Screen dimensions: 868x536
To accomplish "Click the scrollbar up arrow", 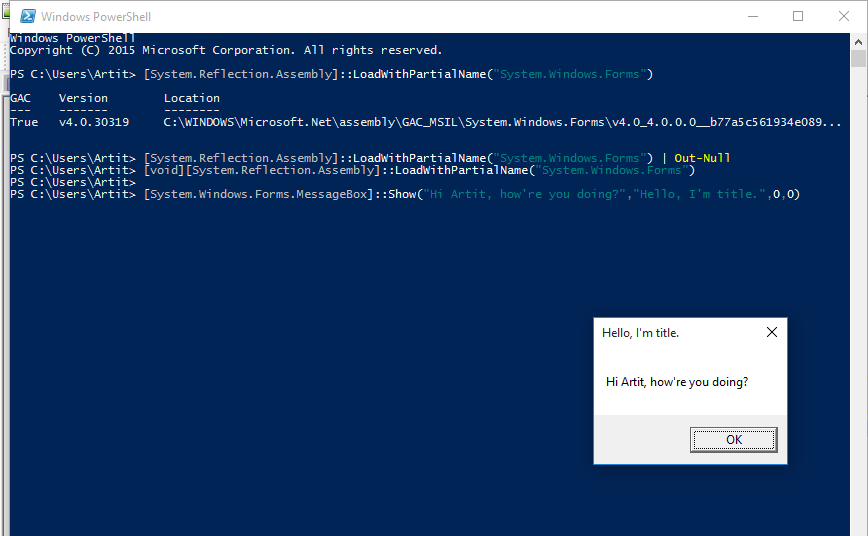I will tap(859, 42).
